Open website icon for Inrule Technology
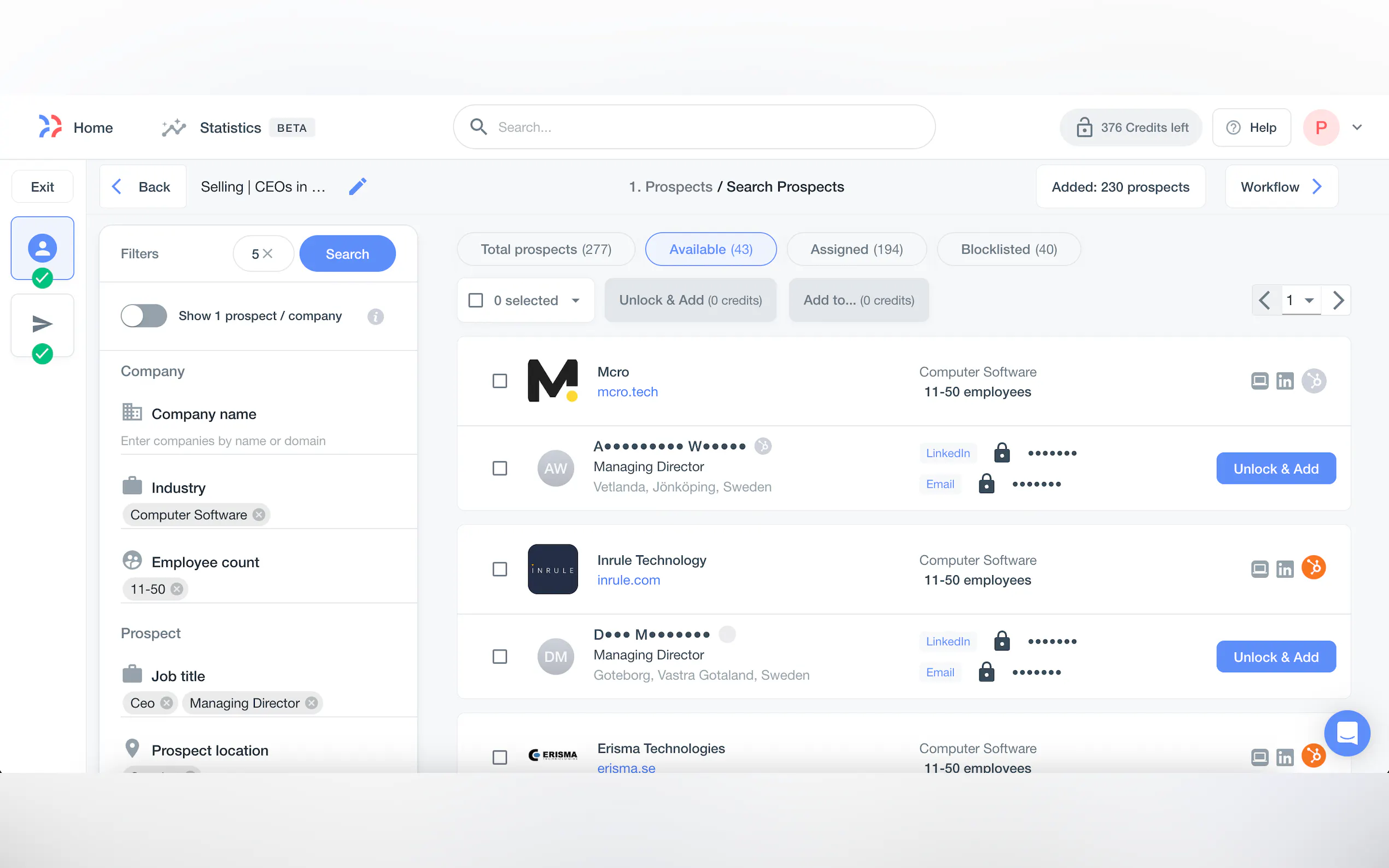This screenshot has height=868, width=1389. click(1259, 569)
